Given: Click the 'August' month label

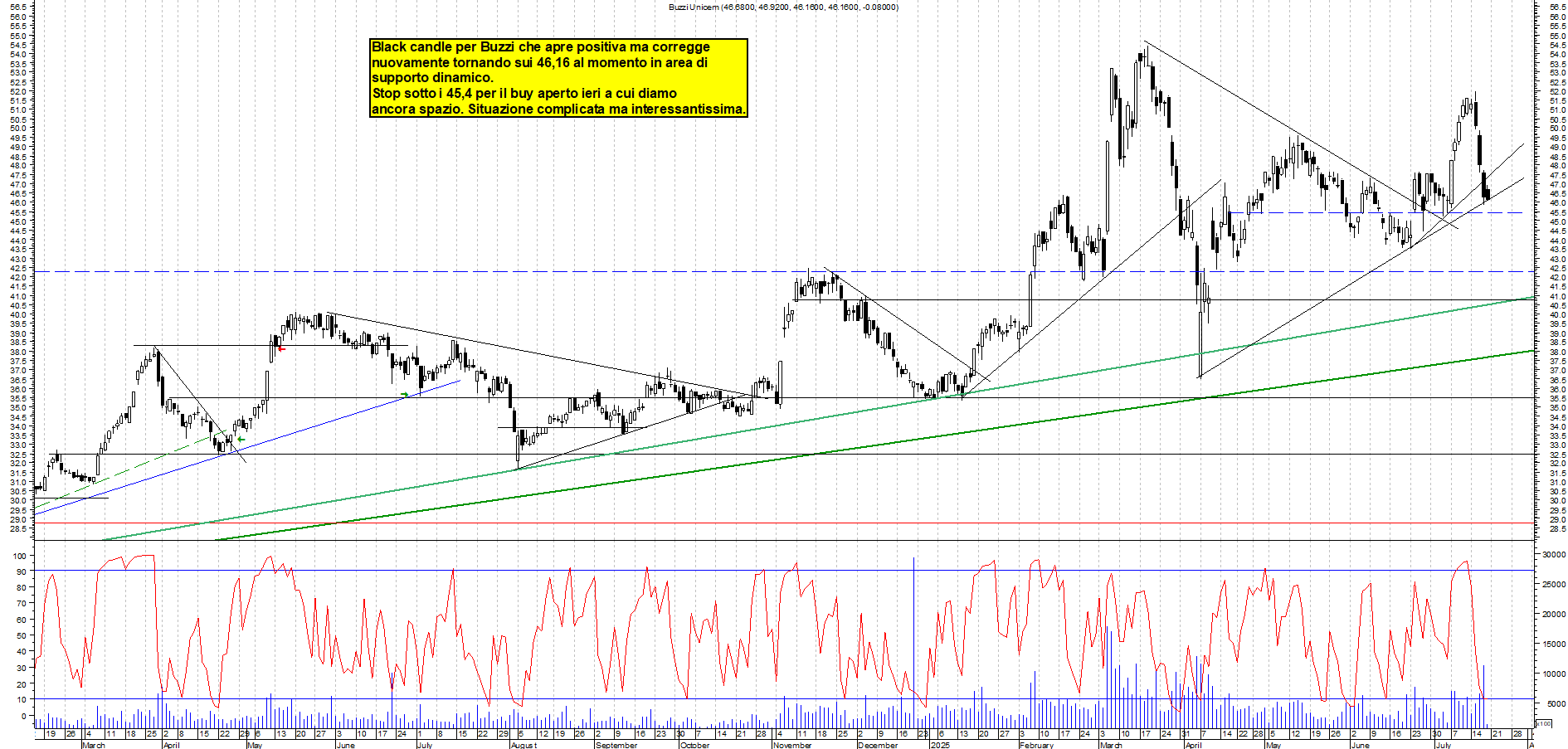Looking at the screenshot, I should pyautogui.click(x=523, y=745).
